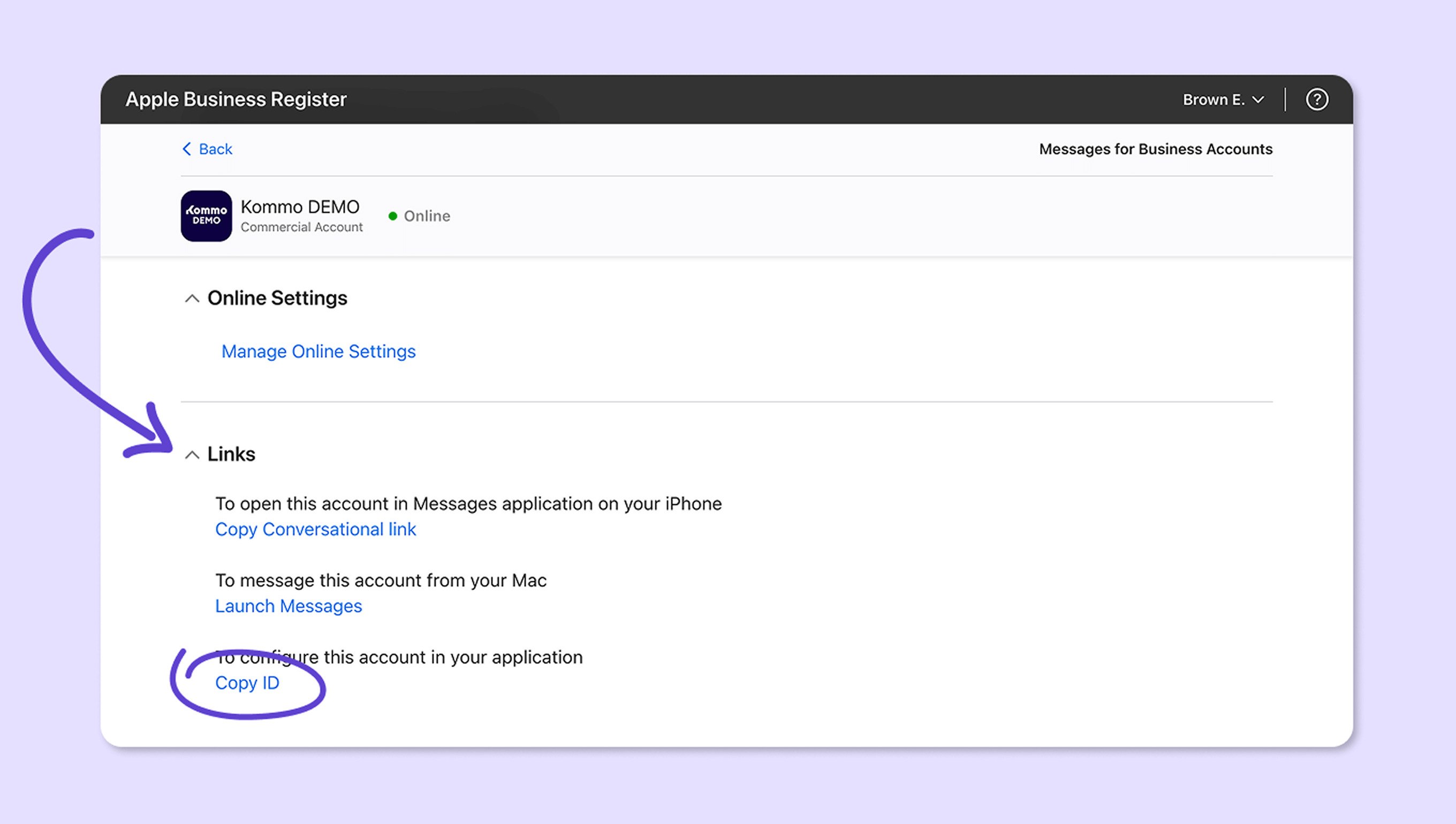Collapse the Online Settings section
The height and width of the screenshot is (824, 1456).
(x=192, y=298)
